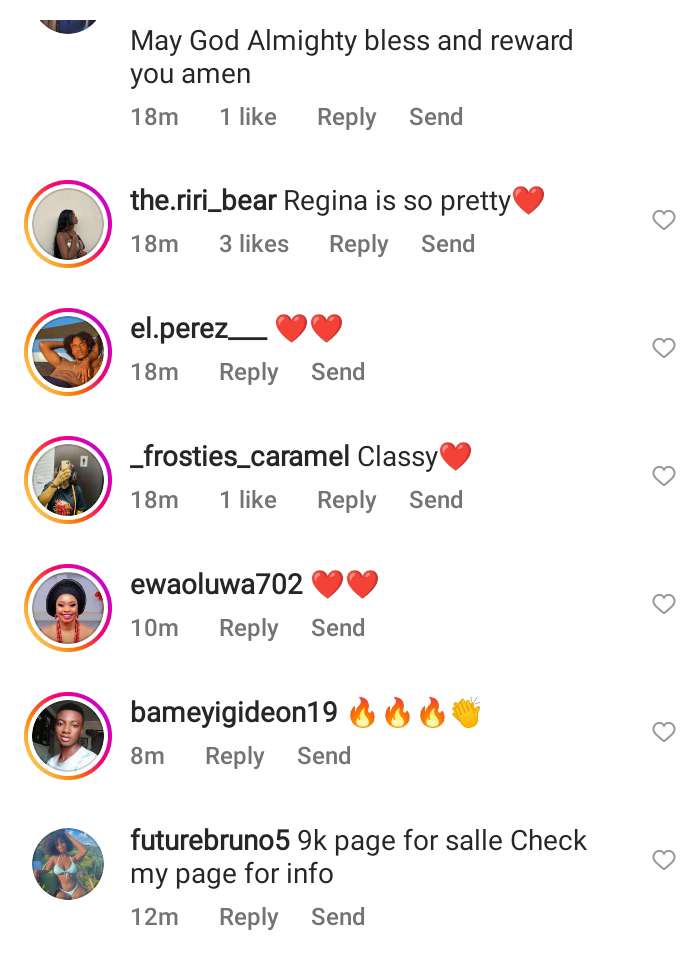Send futurebruno5's comment

(338, 917)
